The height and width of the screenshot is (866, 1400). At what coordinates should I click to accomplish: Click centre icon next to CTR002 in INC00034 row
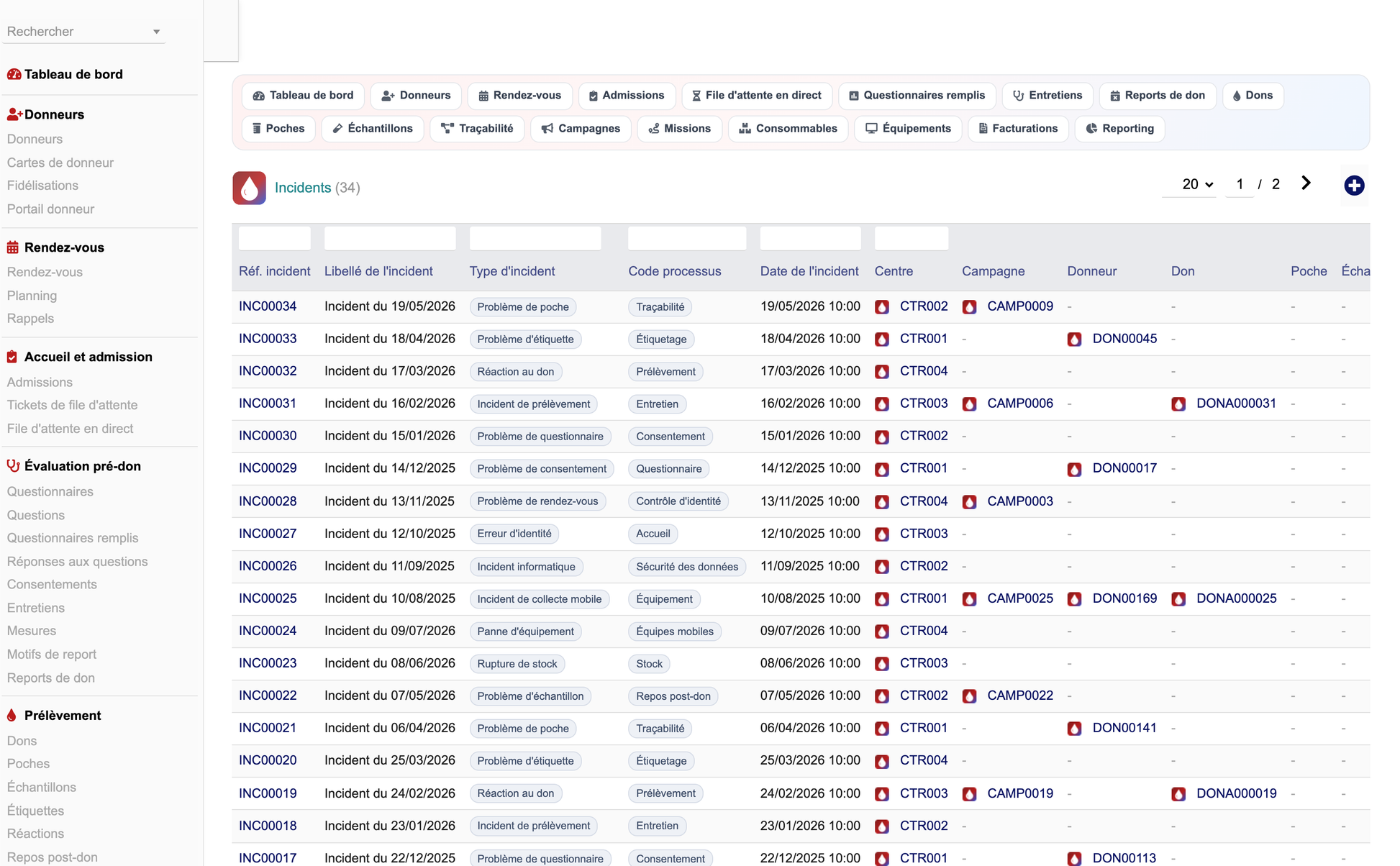[882, 307]
